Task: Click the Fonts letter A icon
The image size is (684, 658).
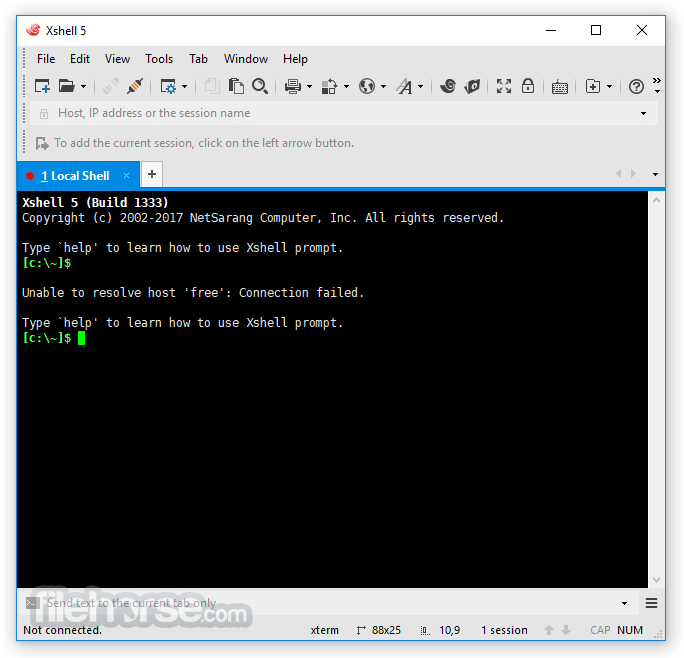Action: pyautogui.click(x=404, y=86)
